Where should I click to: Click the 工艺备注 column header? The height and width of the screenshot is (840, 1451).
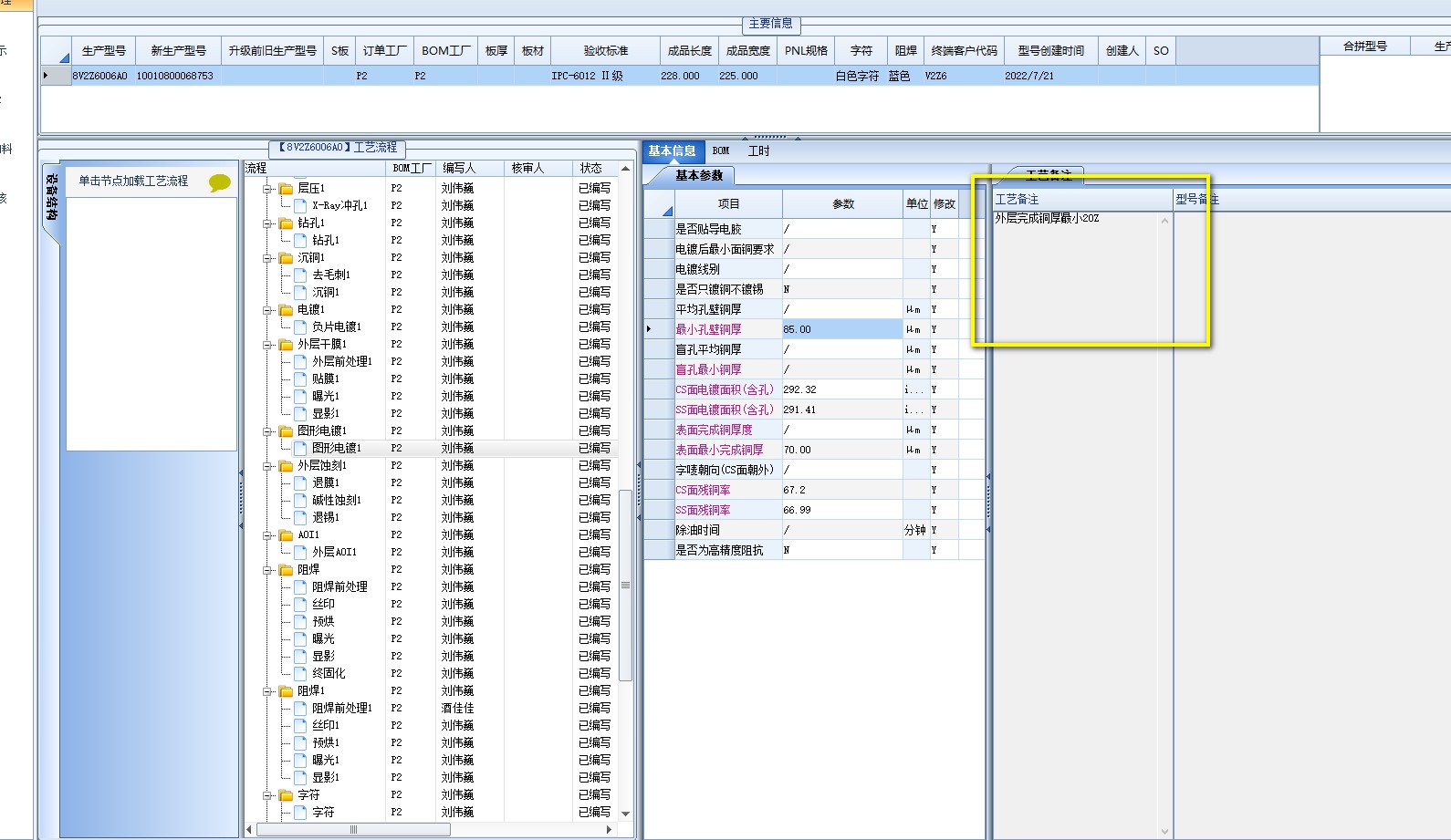(x=1082, y=200)
